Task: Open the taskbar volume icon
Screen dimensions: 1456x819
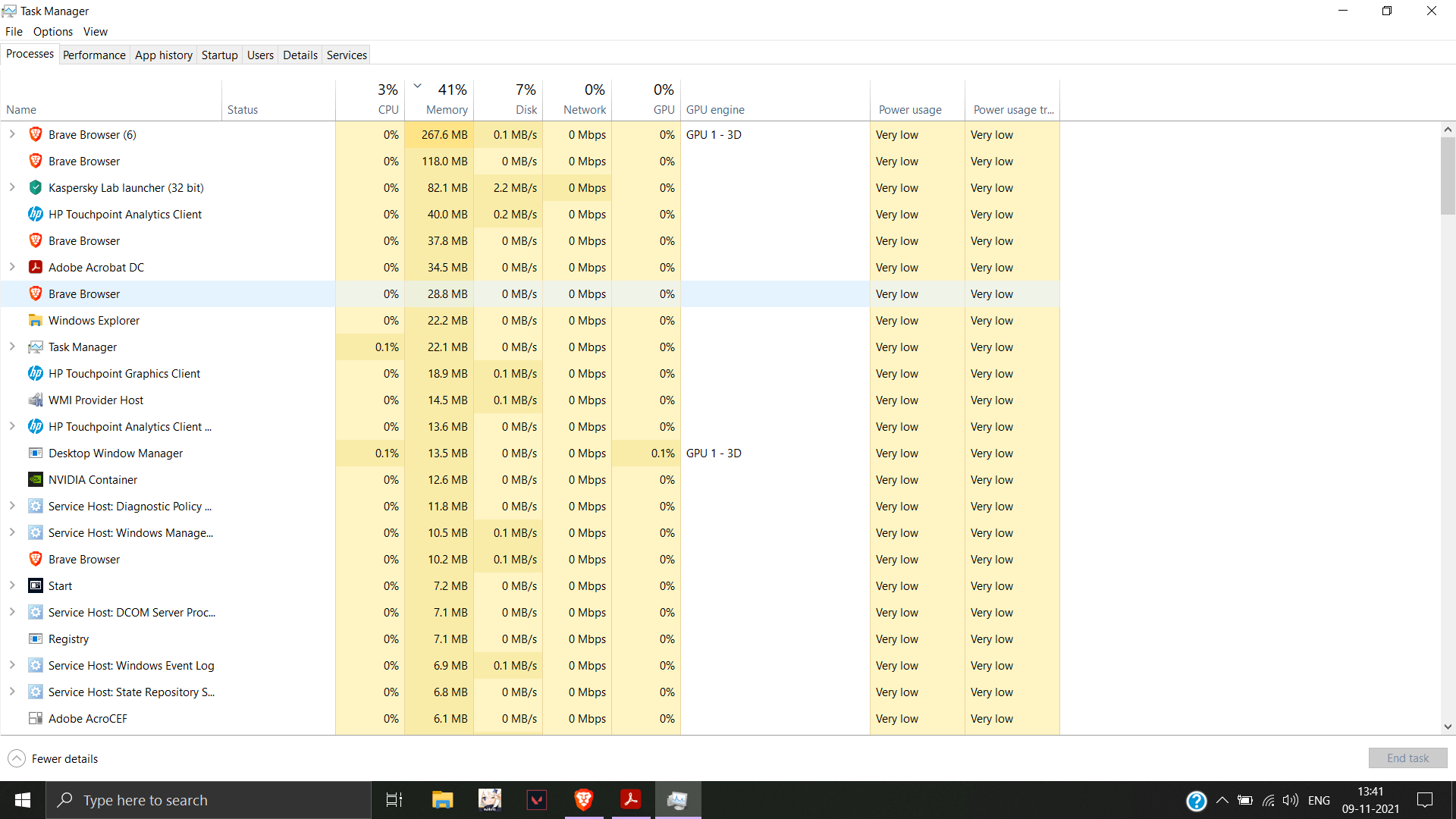Action: point(1290,800)
